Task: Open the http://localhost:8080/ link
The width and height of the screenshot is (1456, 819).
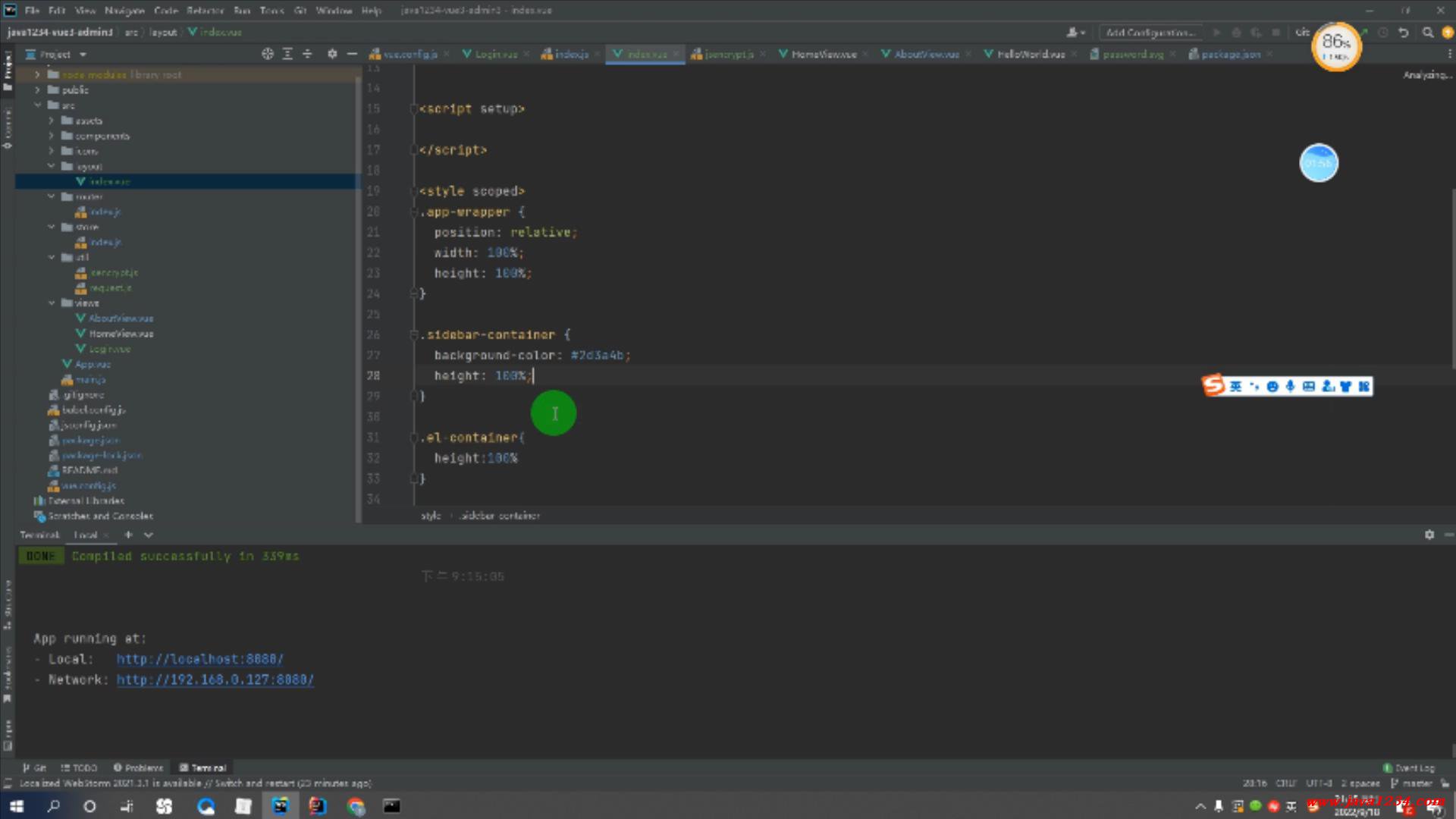Action: (x=199, y=659)
